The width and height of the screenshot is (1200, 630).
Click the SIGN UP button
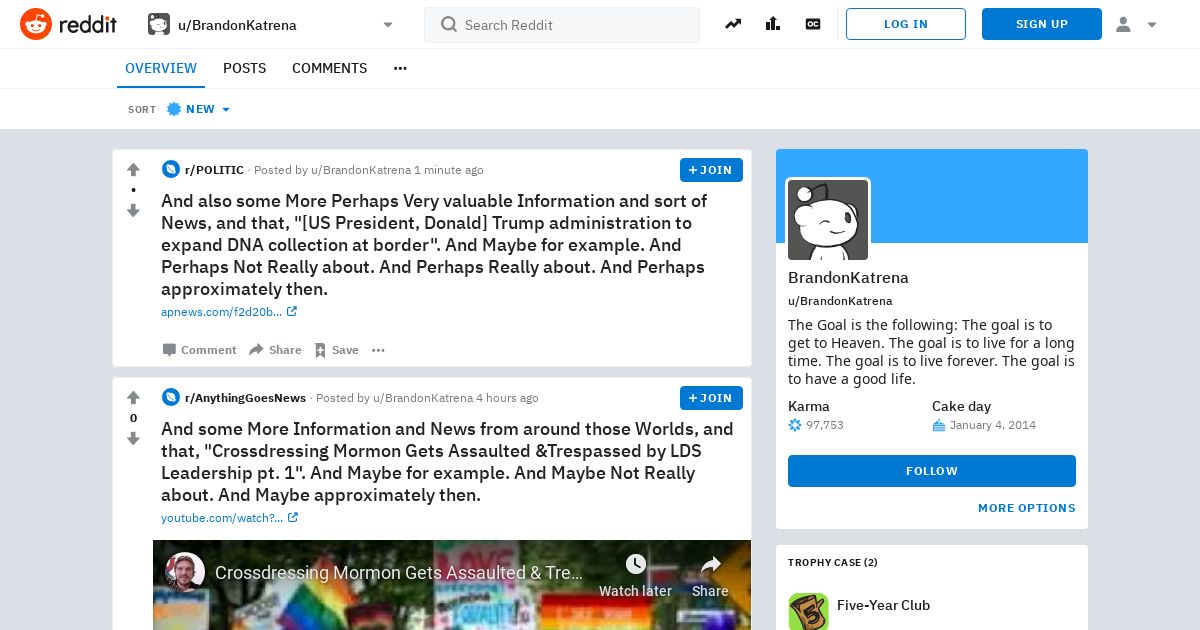click(x=1042, y=24)
